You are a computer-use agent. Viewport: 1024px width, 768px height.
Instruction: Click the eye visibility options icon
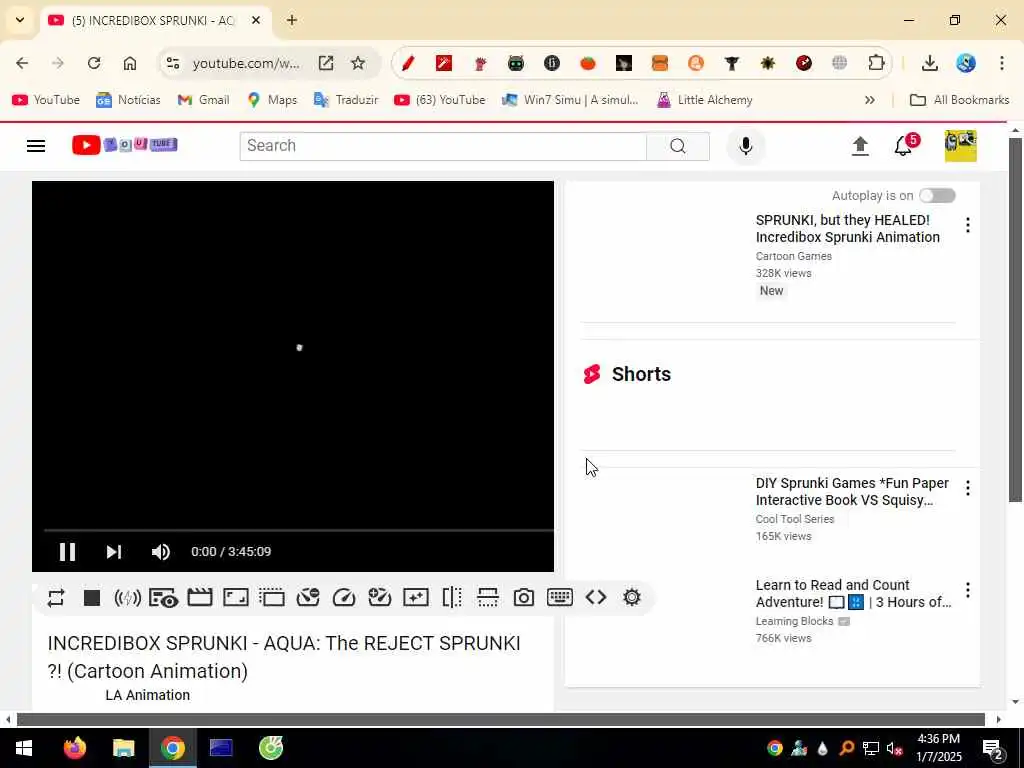tap(163, 598)
